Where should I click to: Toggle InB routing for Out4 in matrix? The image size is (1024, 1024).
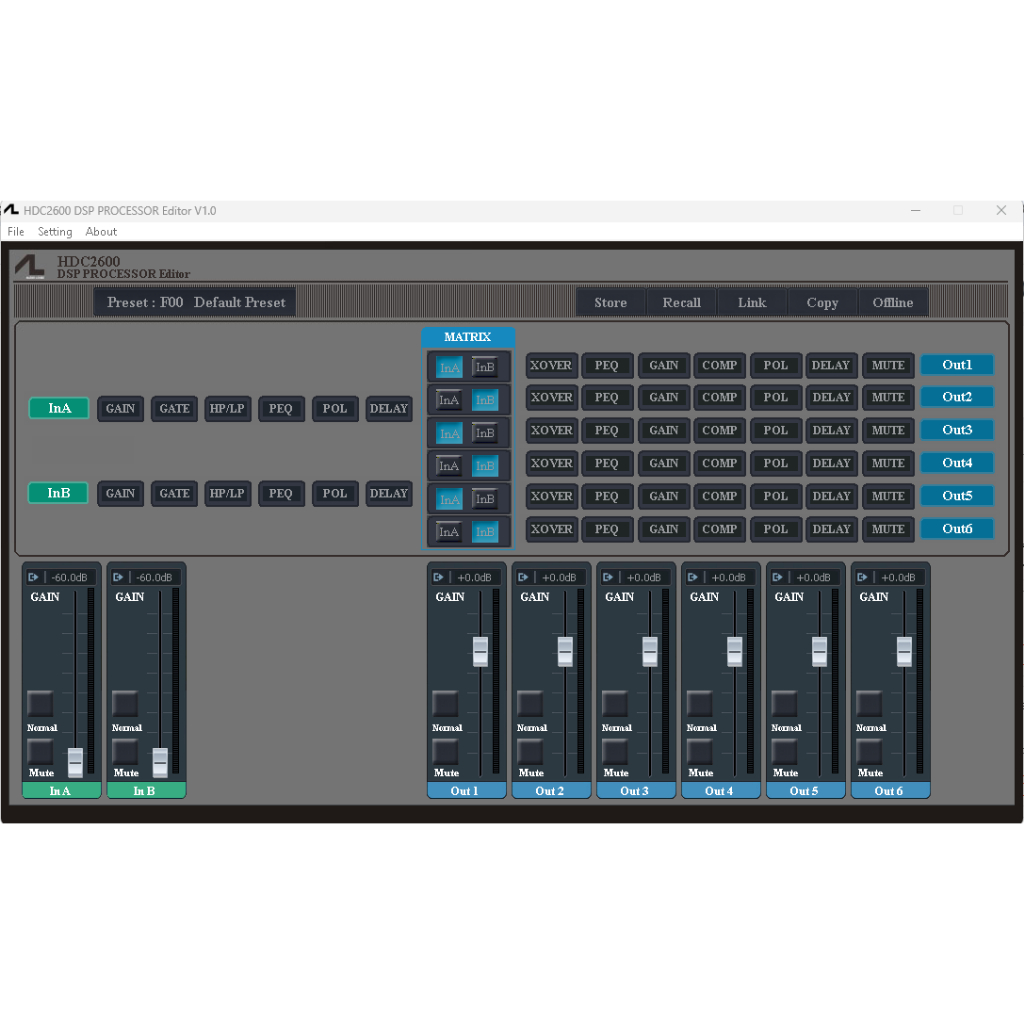point(485,466)
